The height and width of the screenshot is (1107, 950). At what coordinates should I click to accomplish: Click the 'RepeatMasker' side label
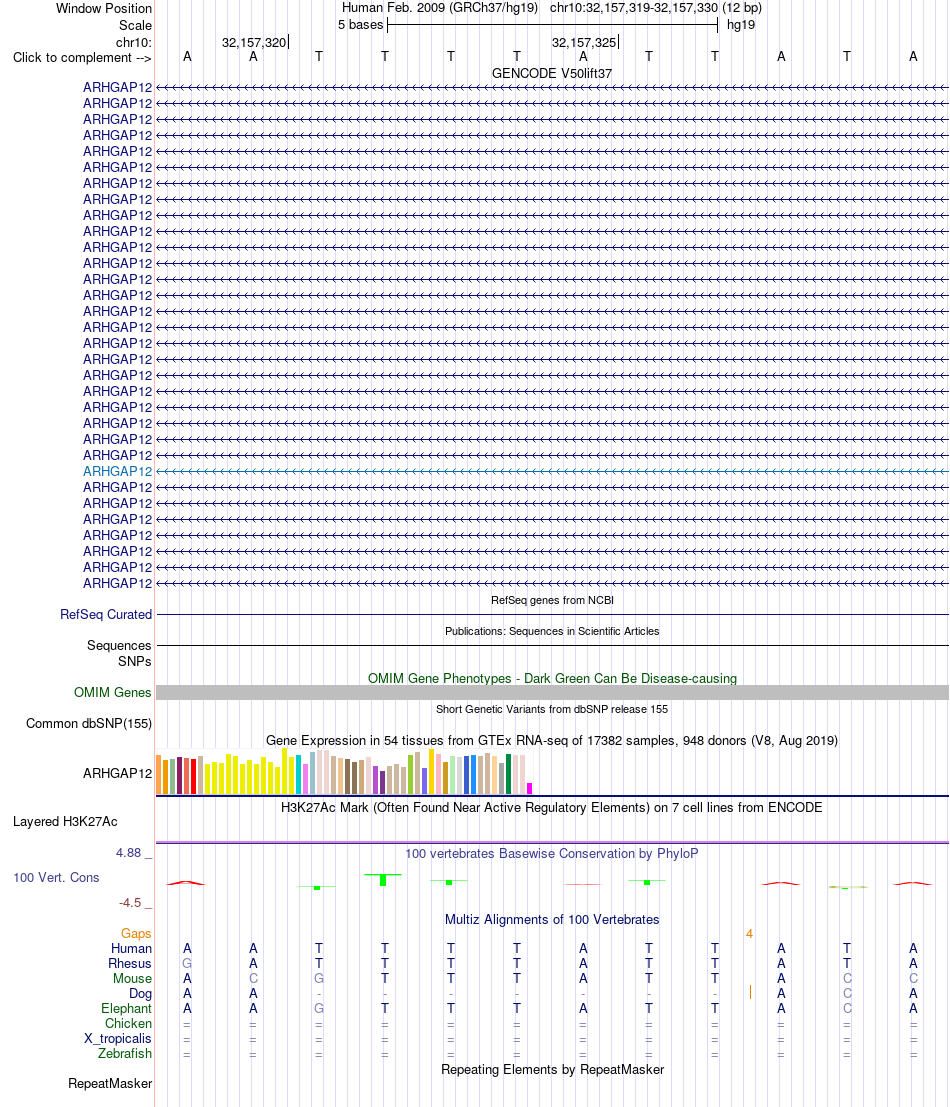(x=110, y=1084)
